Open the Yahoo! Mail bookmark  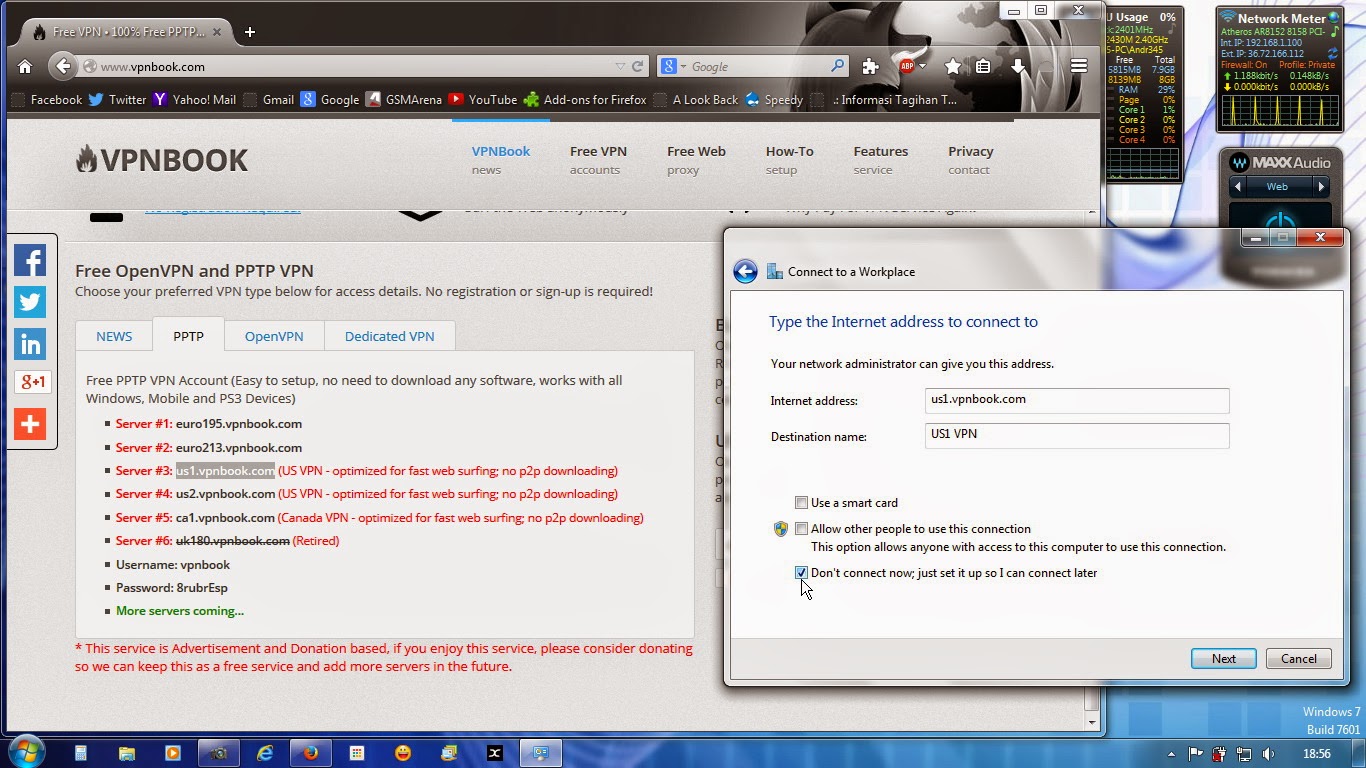tap(194, 100)
